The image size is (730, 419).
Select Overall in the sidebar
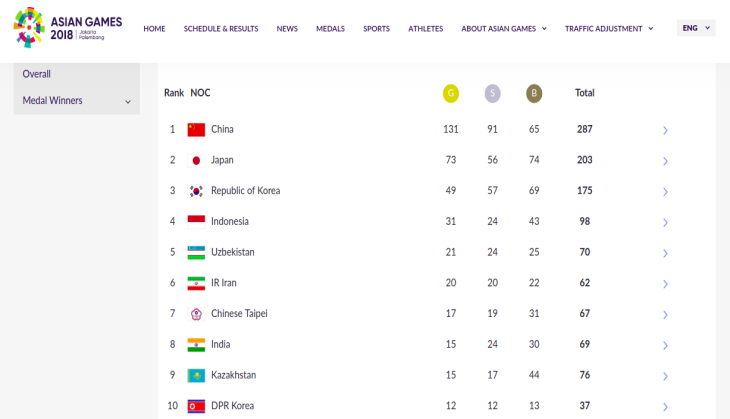coord(36,74)
